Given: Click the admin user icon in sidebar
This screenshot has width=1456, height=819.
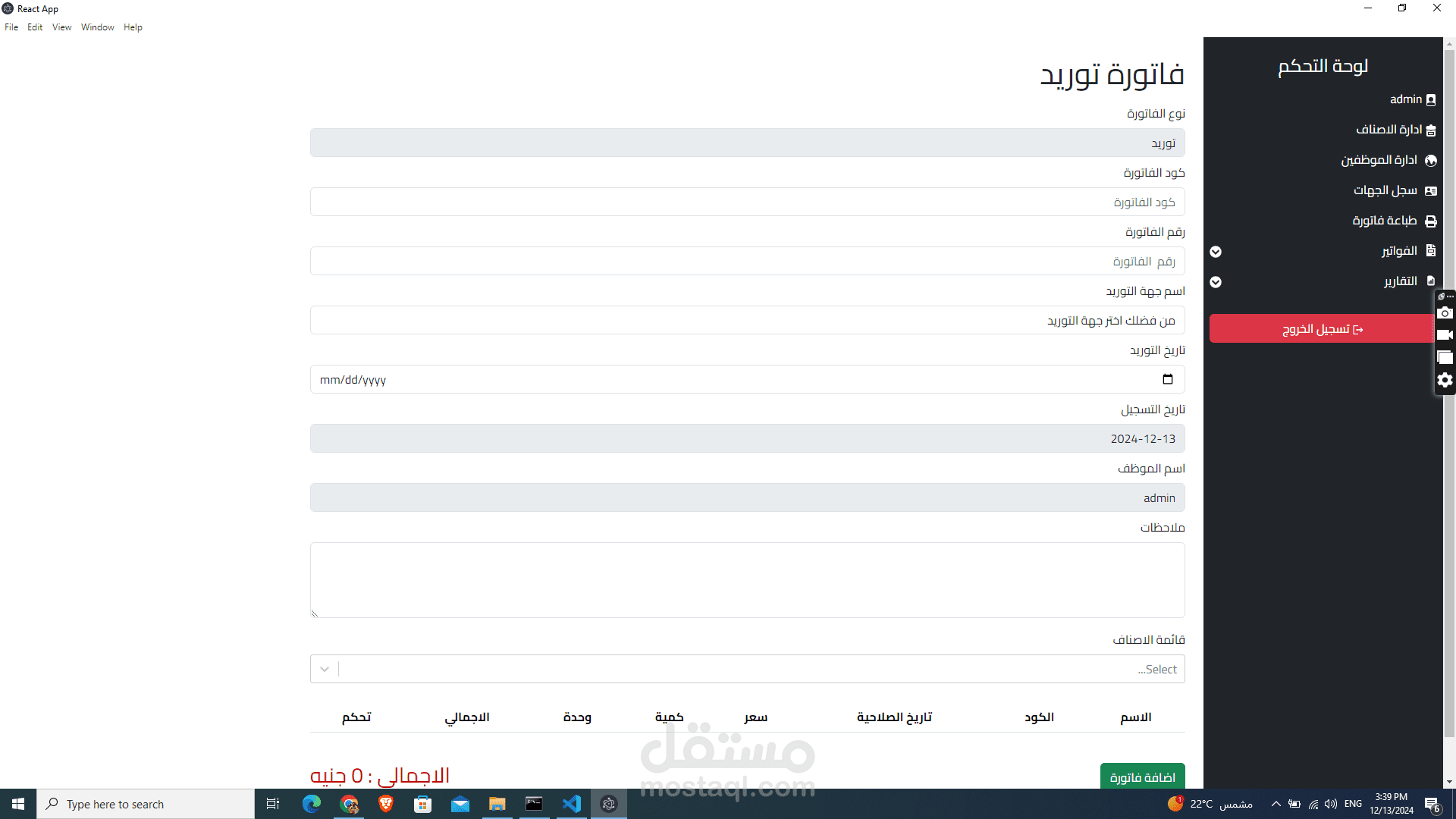Looking at the screenshot, I should click(1430, 100).
